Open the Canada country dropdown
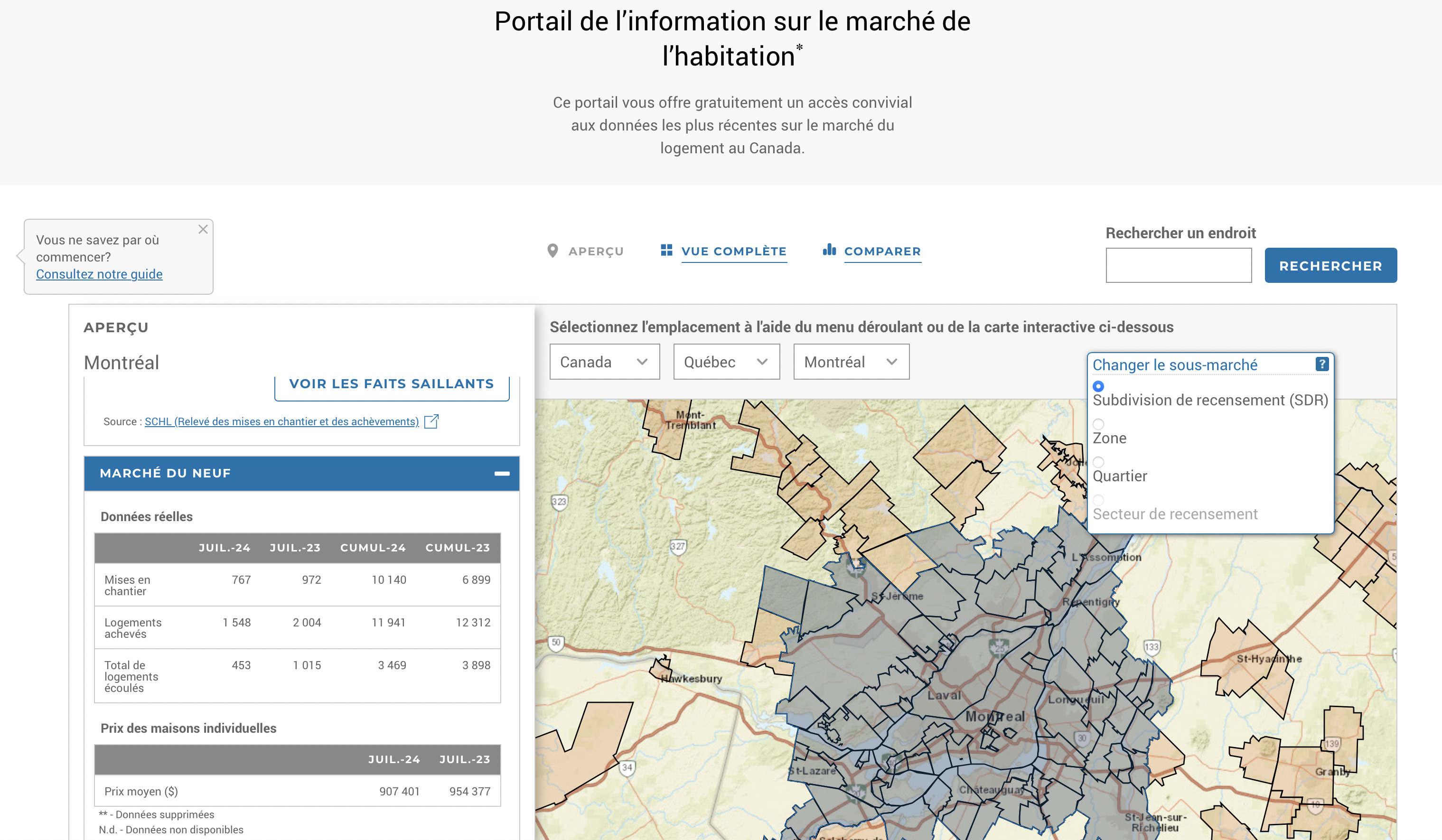 [x=604, y=362]
